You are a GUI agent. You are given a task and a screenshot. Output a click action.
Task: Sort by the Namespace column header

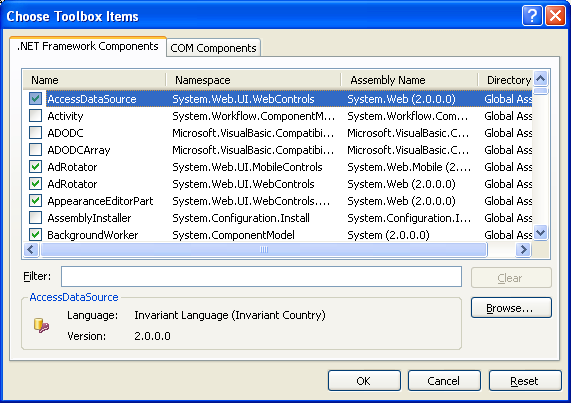pyautogui.click(x=253, y=80)
